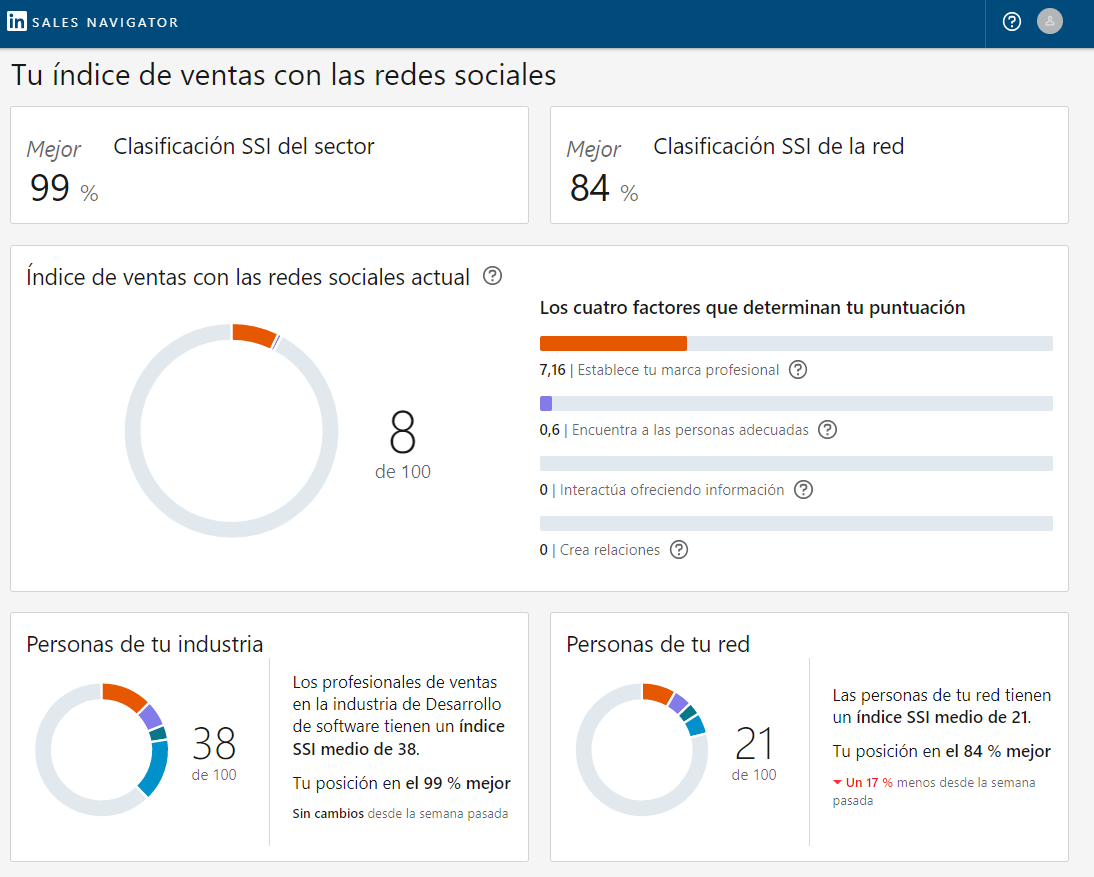Screen dimensions: 1094x877
Task: Open help for Crea relaciones
Action: click(x=679, y=550)
